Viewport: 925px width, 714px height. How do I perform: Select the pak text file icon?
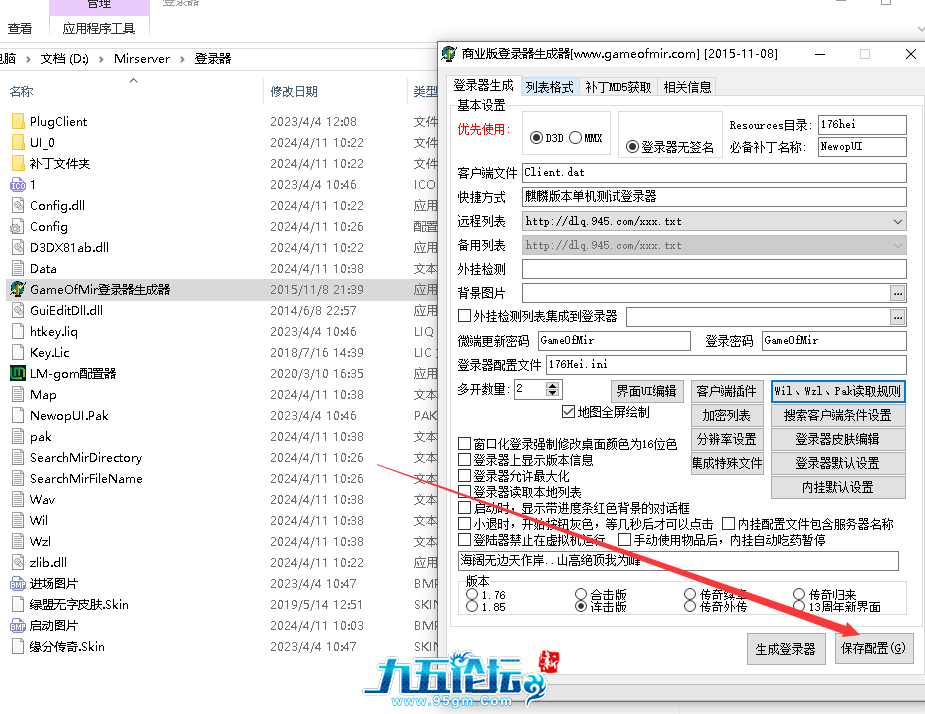click(18, 437)
